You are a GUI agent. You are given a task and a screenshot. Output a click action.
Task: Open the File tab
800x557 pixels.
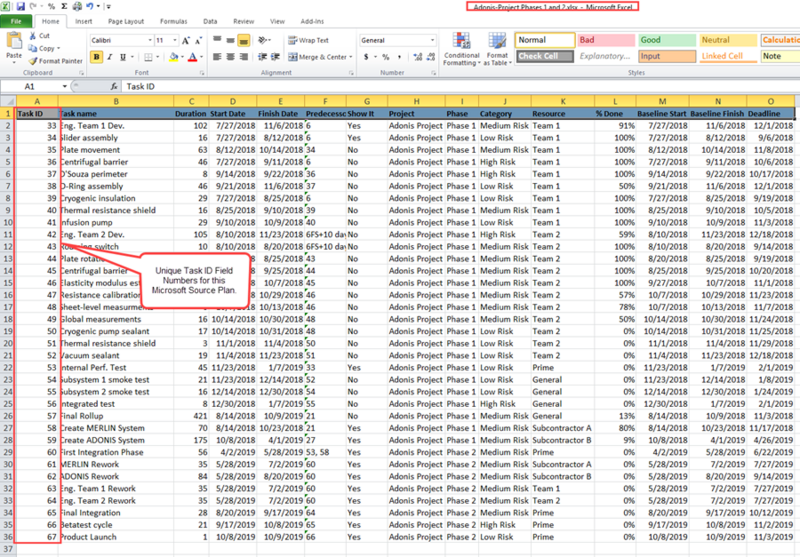pos(16,21)
